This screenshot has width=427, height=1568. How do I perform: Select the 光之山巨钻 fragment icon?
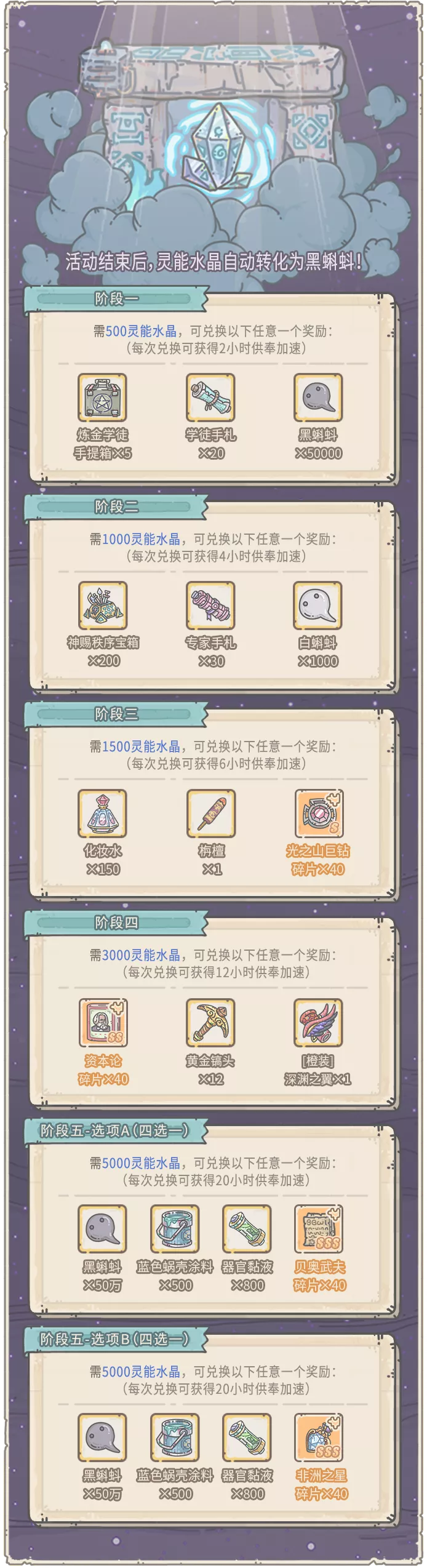coord(319,814)
